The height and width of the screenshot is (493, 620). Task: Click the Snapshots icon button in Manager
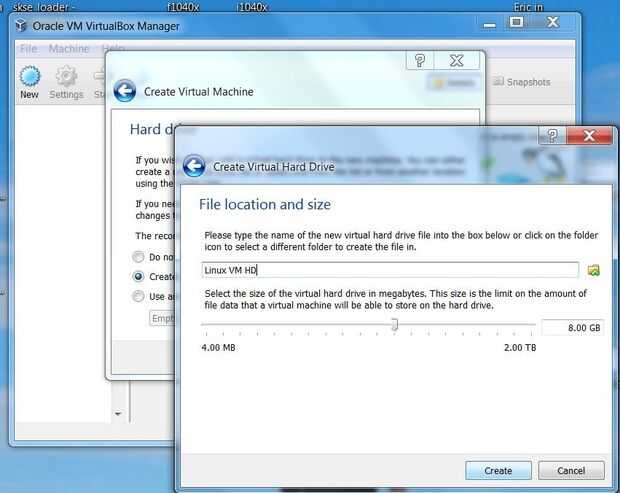tap(499, 81)
